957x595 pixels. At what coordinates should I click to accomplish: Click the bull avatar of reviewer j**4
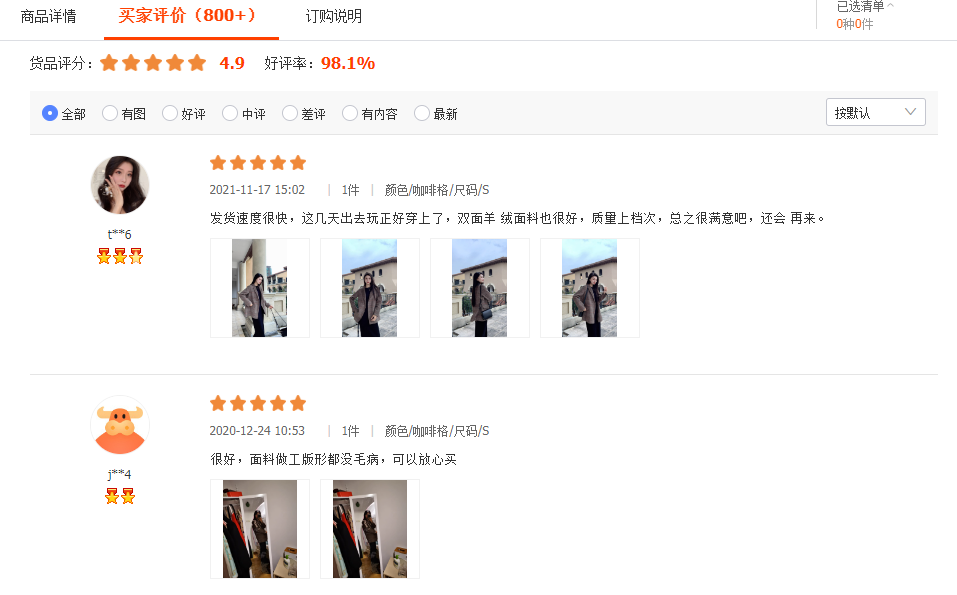(119, 426)
